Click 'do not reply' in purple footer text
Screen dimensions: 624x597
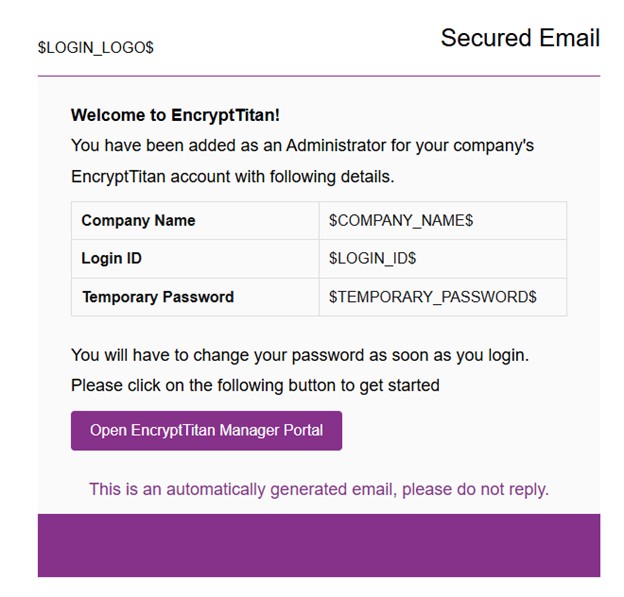[503, 490]
